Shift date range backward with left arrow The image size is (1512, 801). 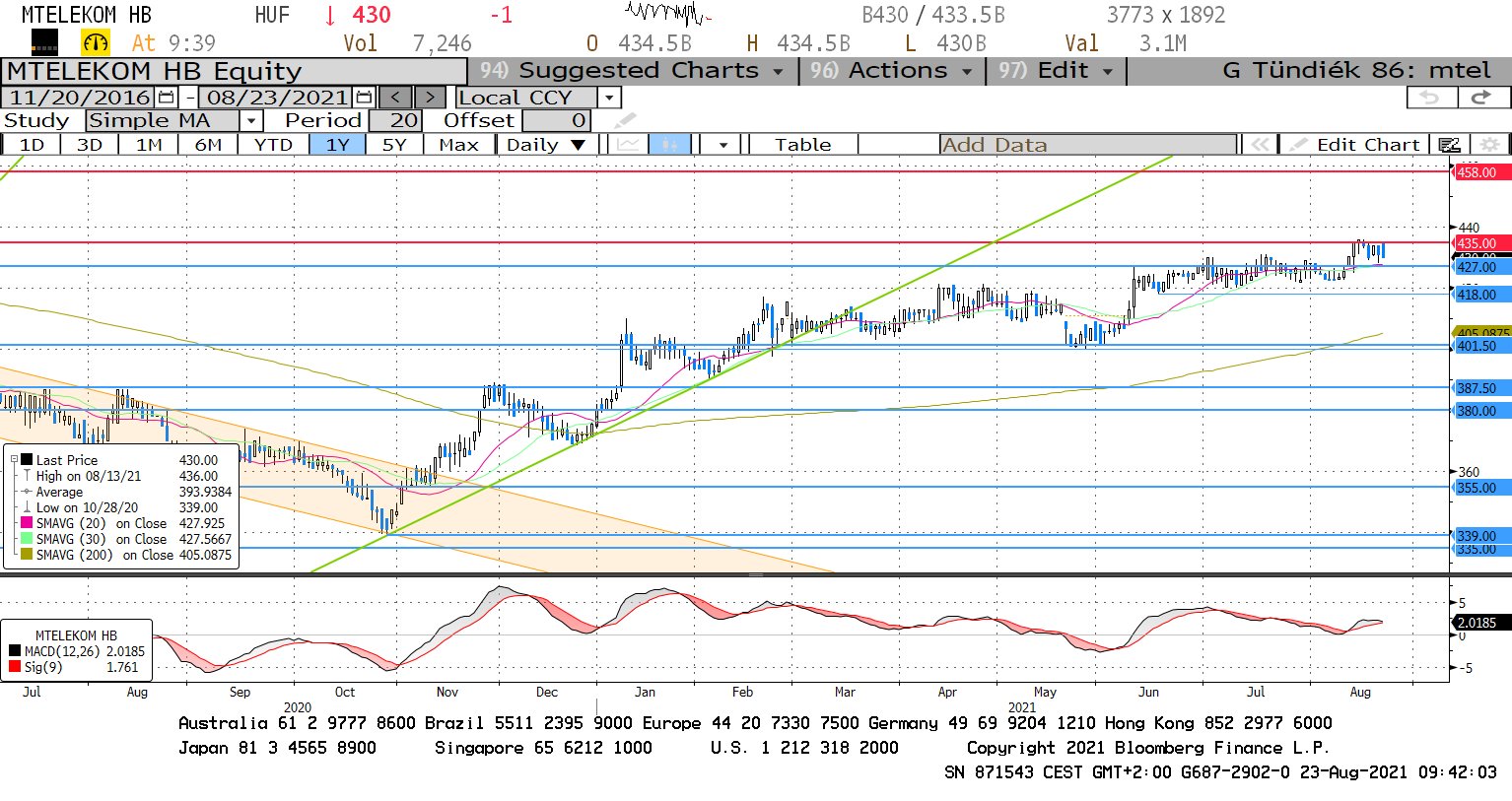coord(395,98)
